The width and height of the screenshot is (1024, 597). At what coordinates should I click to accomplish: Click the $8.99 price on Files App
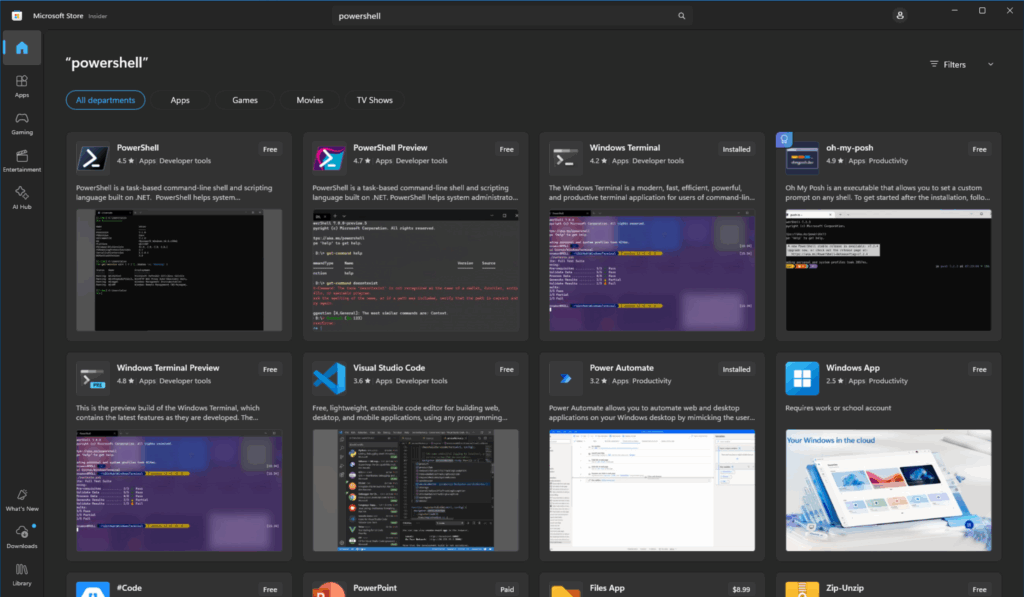tap(741, 589)
